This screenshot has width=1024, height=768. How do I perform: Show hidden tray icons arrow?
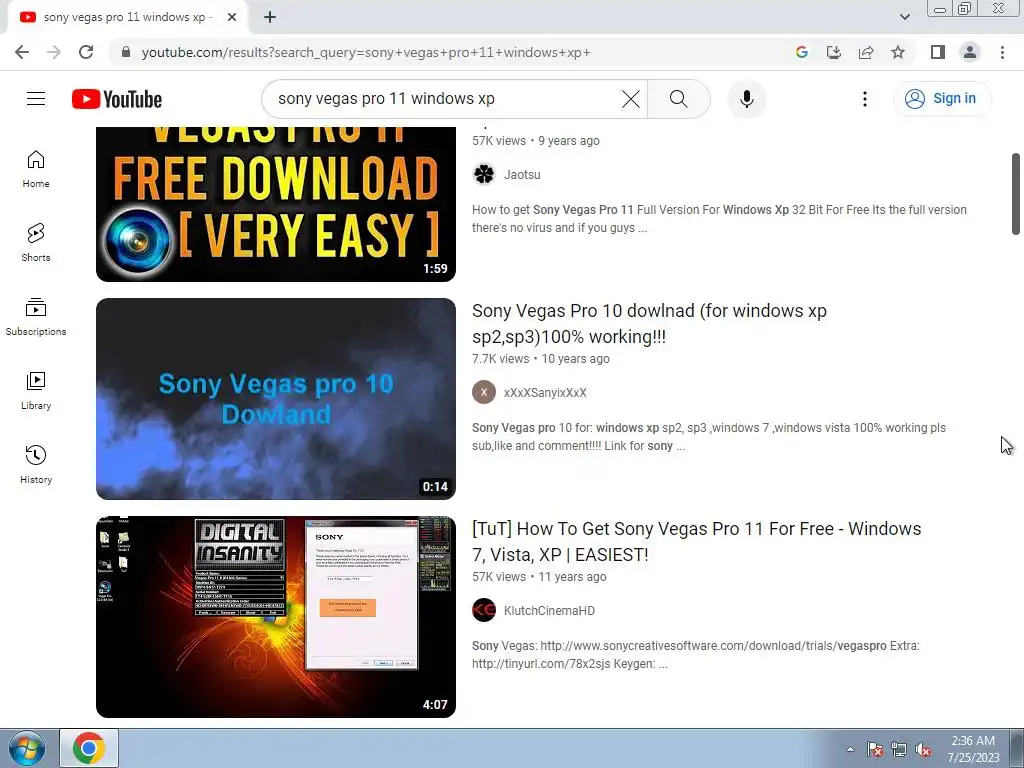[850, 749]
